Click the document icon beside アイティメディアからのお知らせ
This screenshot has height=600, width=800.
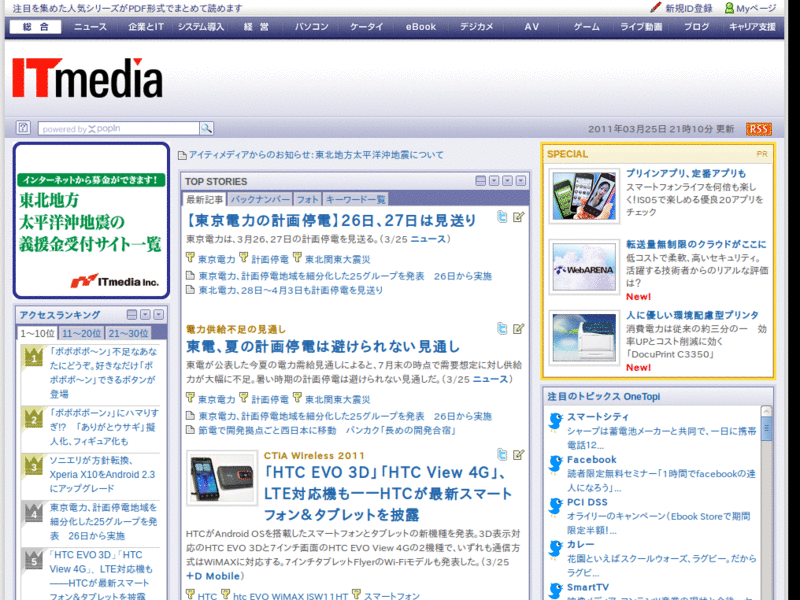pyautogui.click(x=182, y=155)
